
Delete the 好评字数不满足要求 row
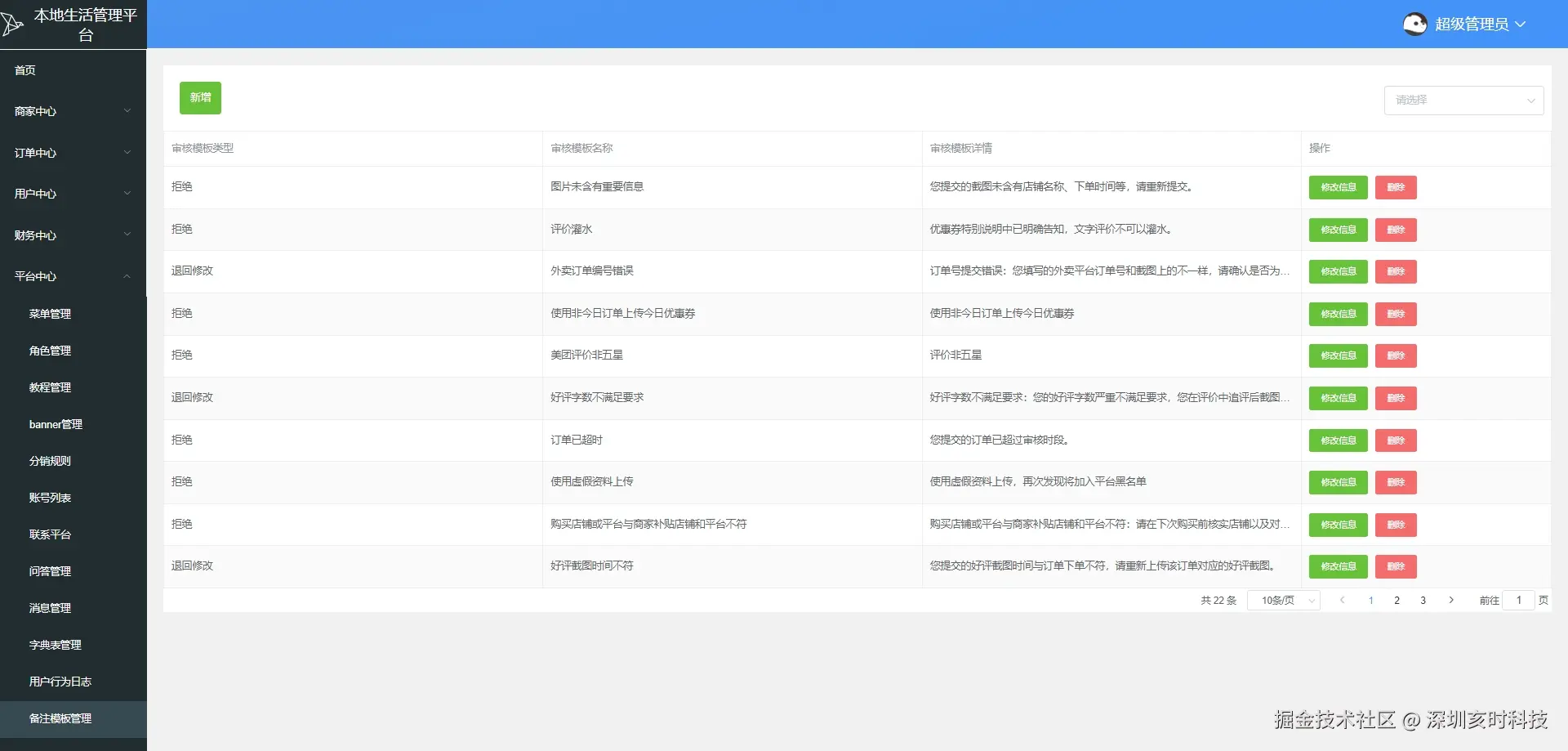(1396, 398)
